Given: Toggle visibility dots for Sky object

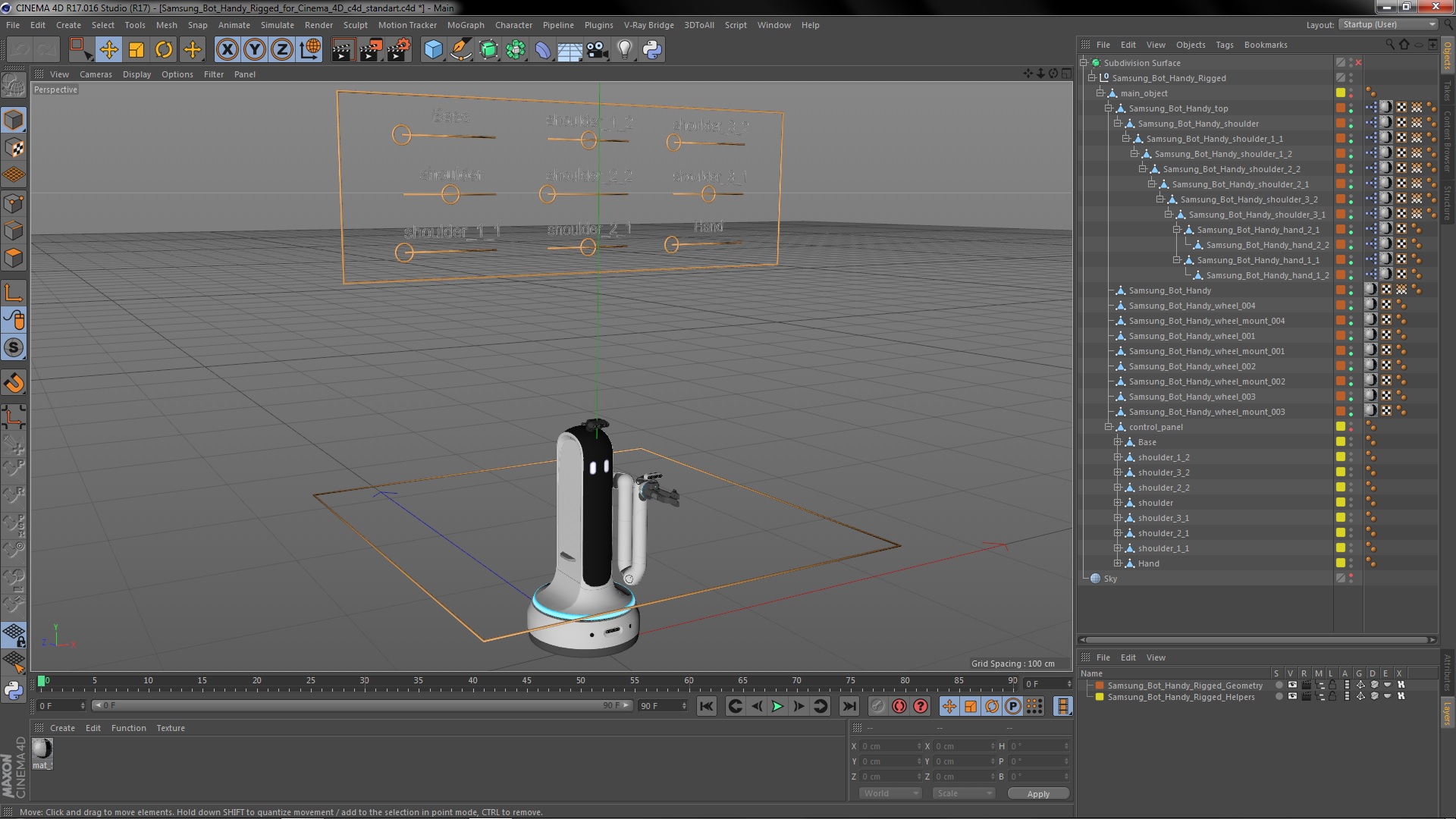Looking at the screenshot, I should click(1351, 579).
